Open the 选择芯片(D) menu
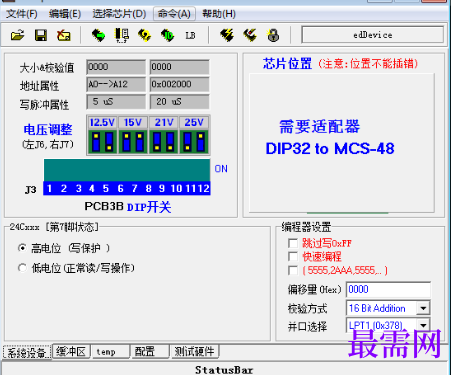Screen dimensions: 460x375 (x=119, y=14)
